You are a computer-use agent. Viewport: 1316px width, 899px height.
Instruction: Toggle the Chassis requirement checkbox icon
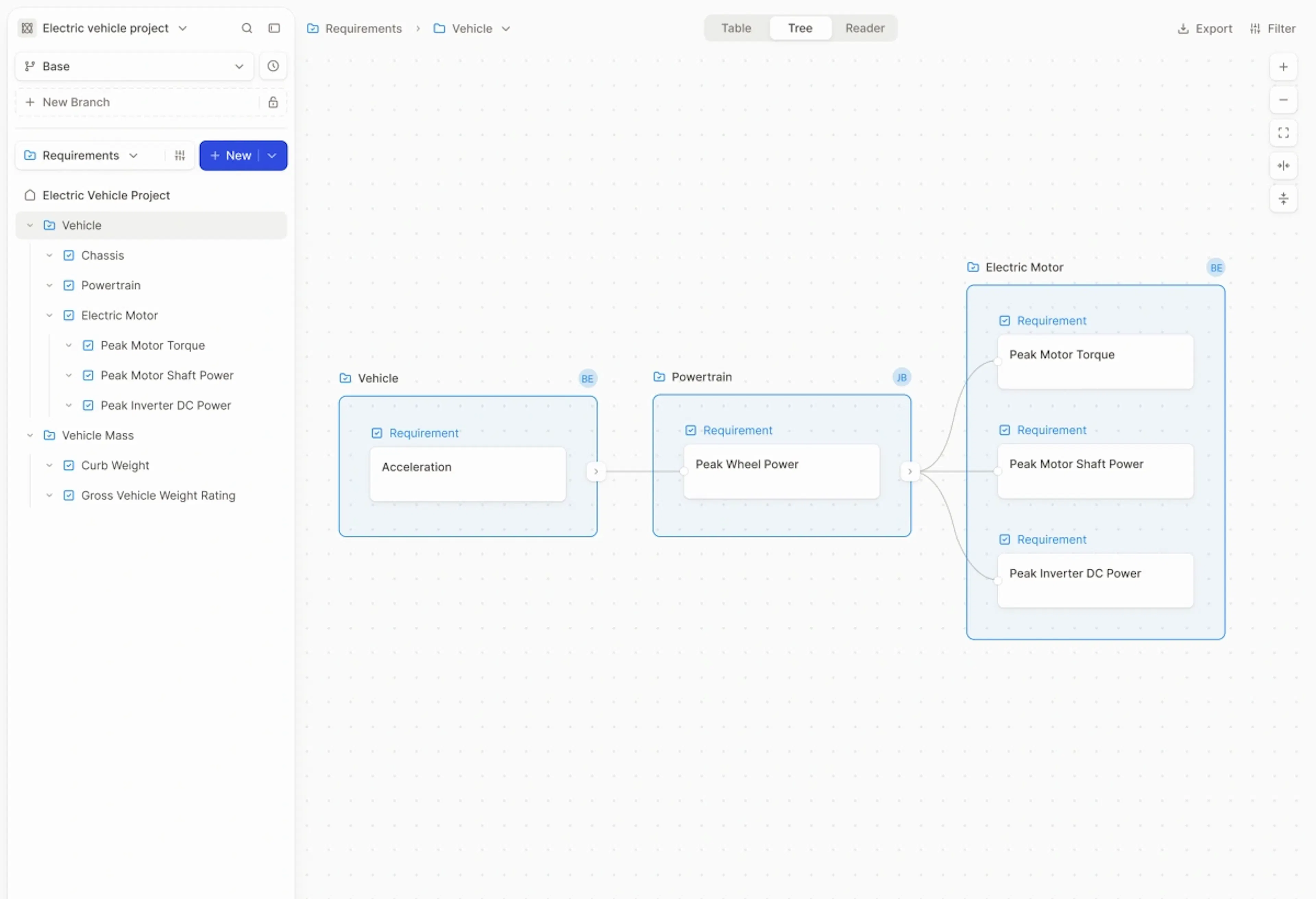pyautogui.click(x=69, y=255)
